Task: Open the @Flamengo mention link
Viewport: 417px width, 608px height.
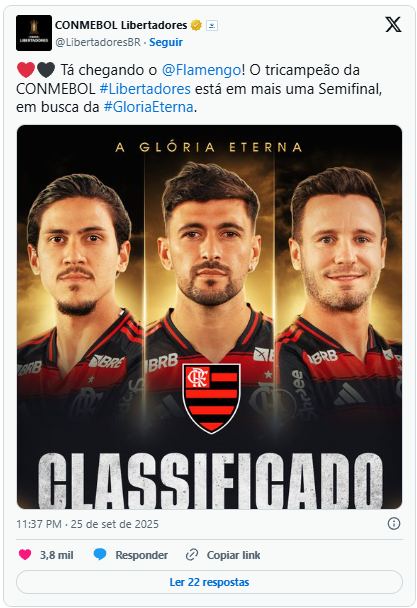Action: pyautogui.click(x=201, y=70)
